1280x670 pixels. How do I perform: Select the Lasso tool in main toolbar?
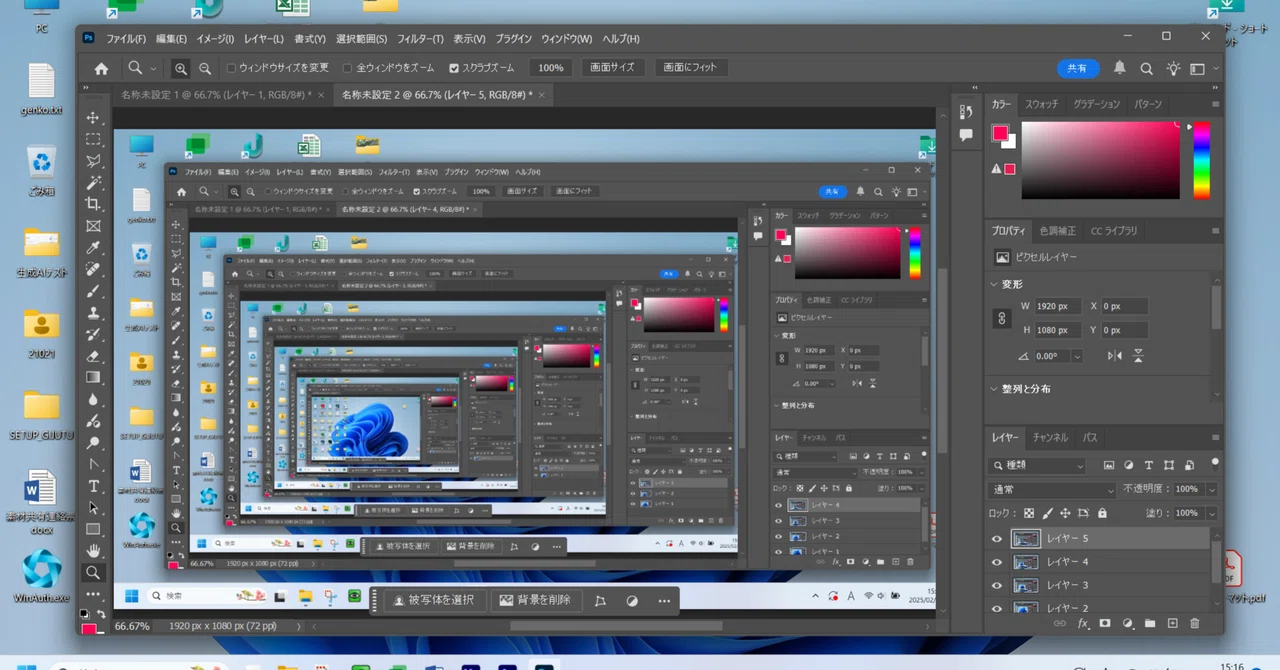93,161
